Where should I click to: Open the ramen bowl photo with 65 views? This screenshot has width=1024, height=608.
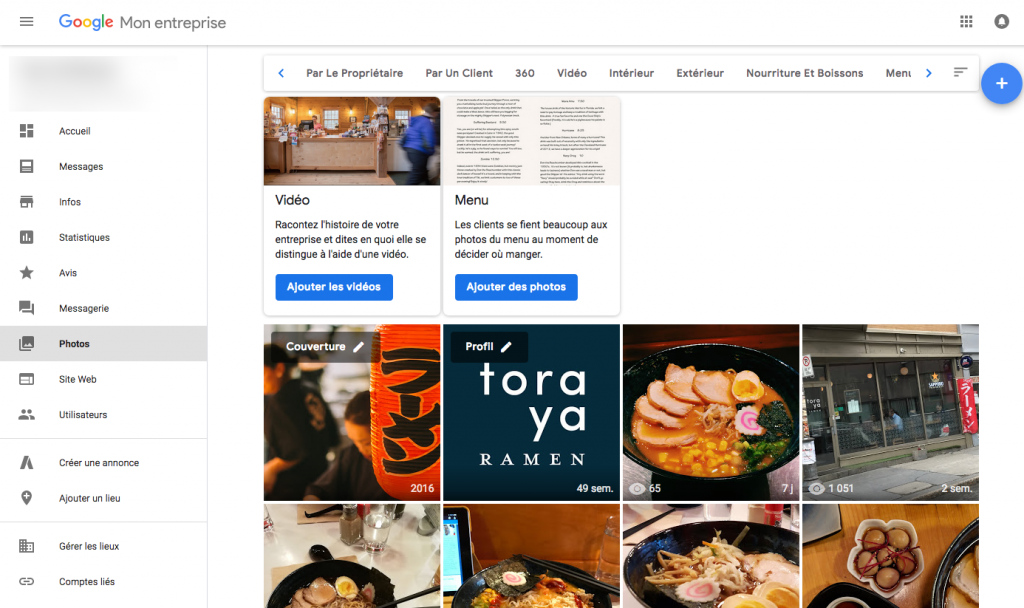click(x=711, y=413)
